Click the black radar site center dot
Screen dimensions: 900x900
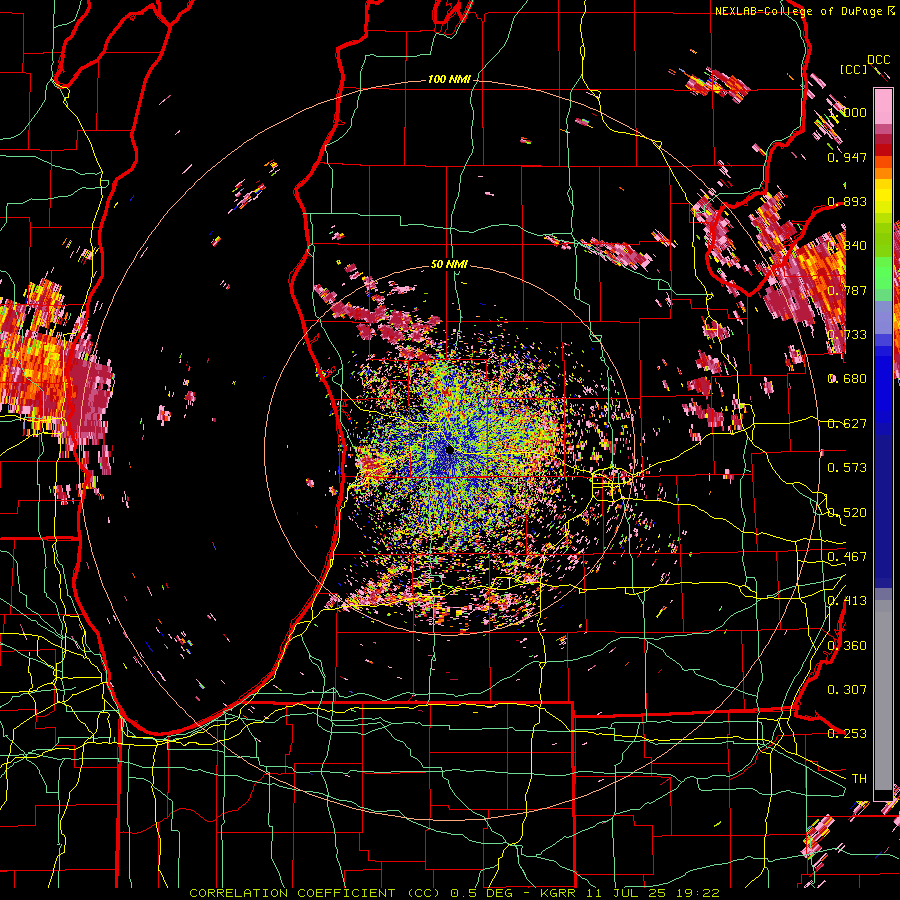pos(450,450)
